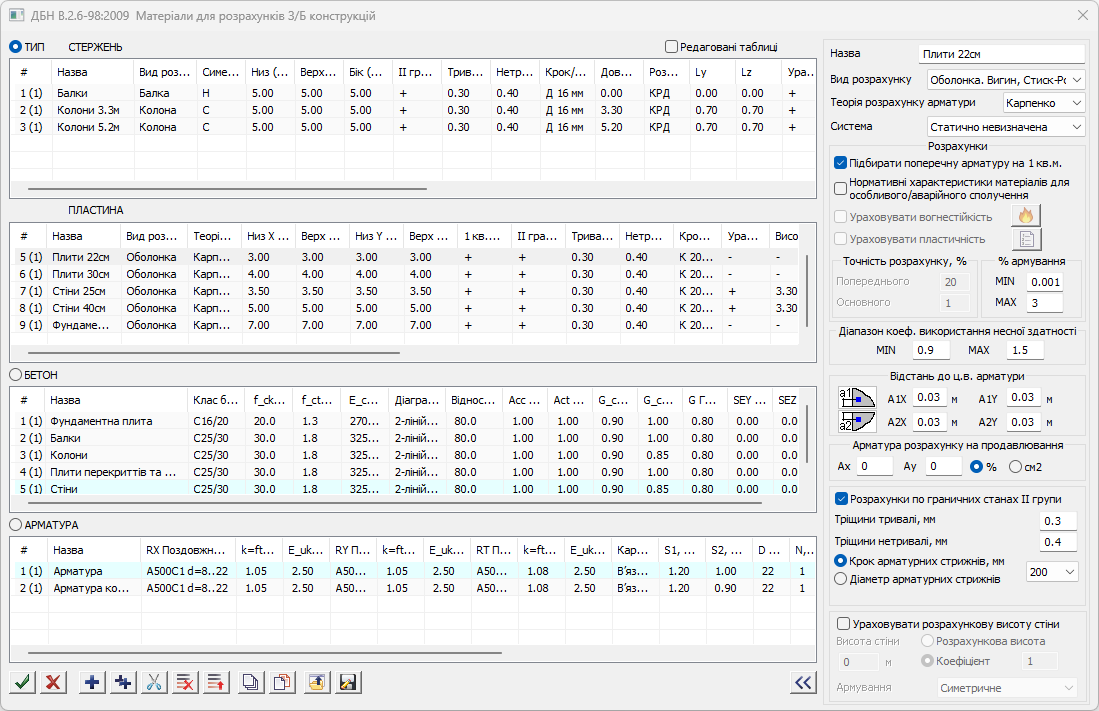Click the delete-row icon with red X

(185, 682)
